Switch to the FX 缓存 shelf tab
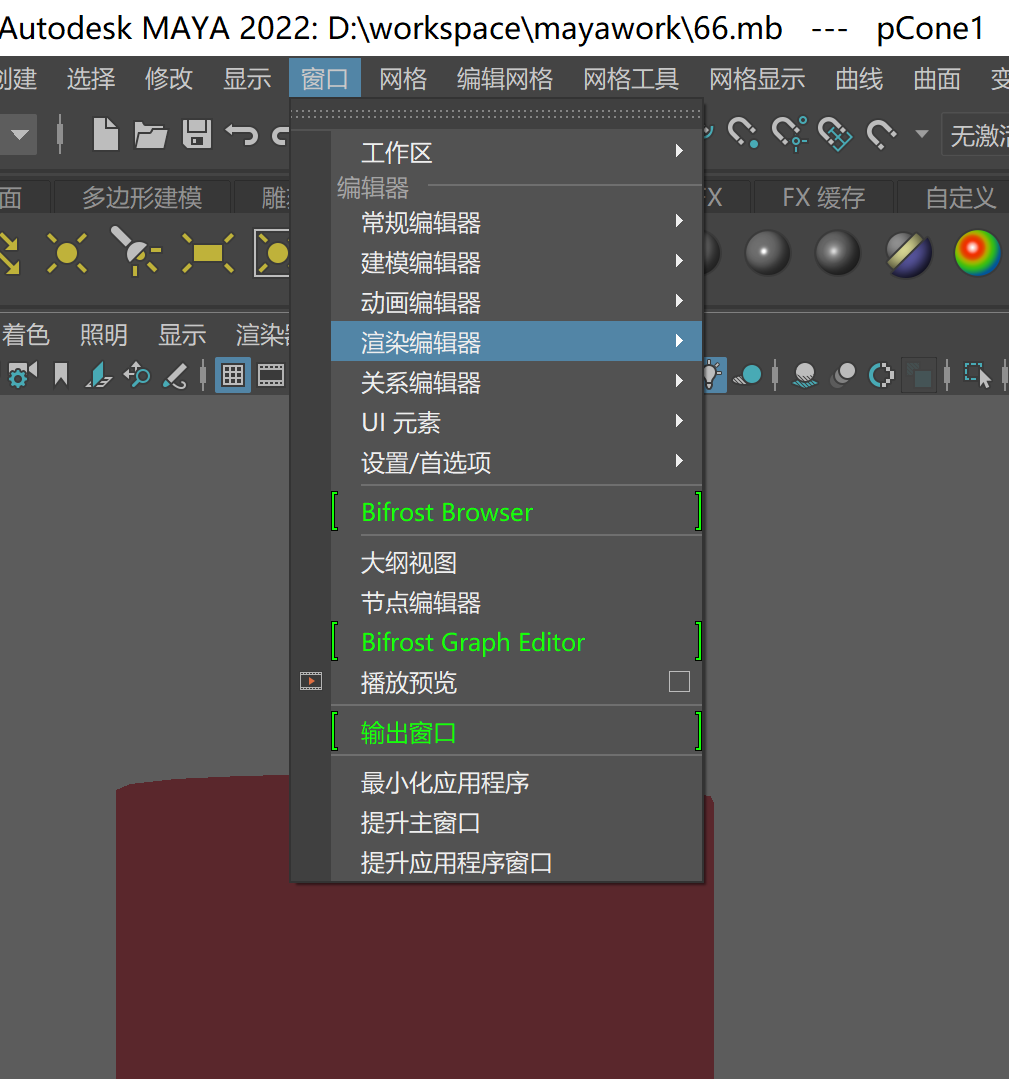 pos(823,197)
